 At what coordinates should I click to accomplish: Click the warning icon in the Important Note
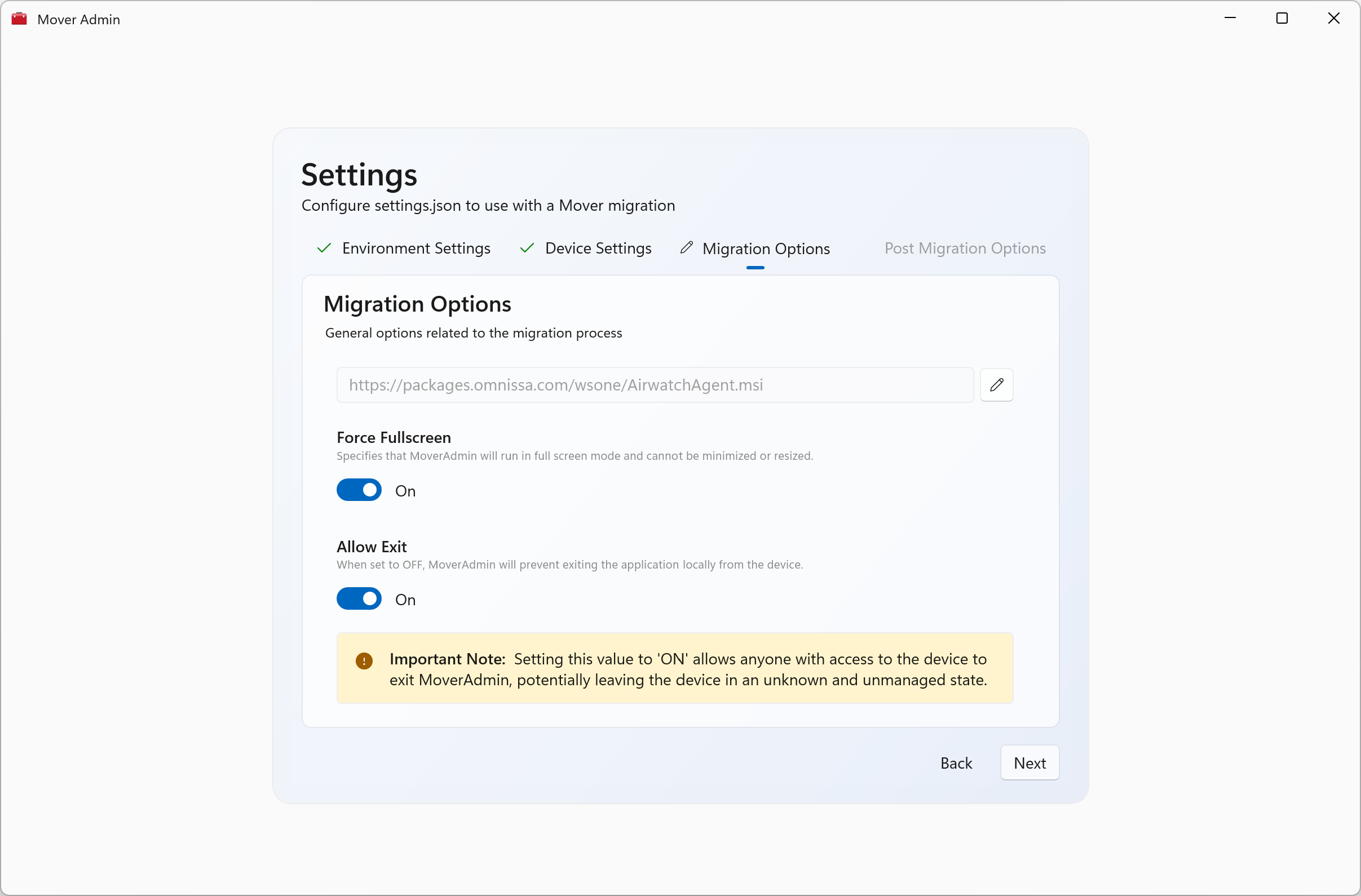[x=364, y=661]
